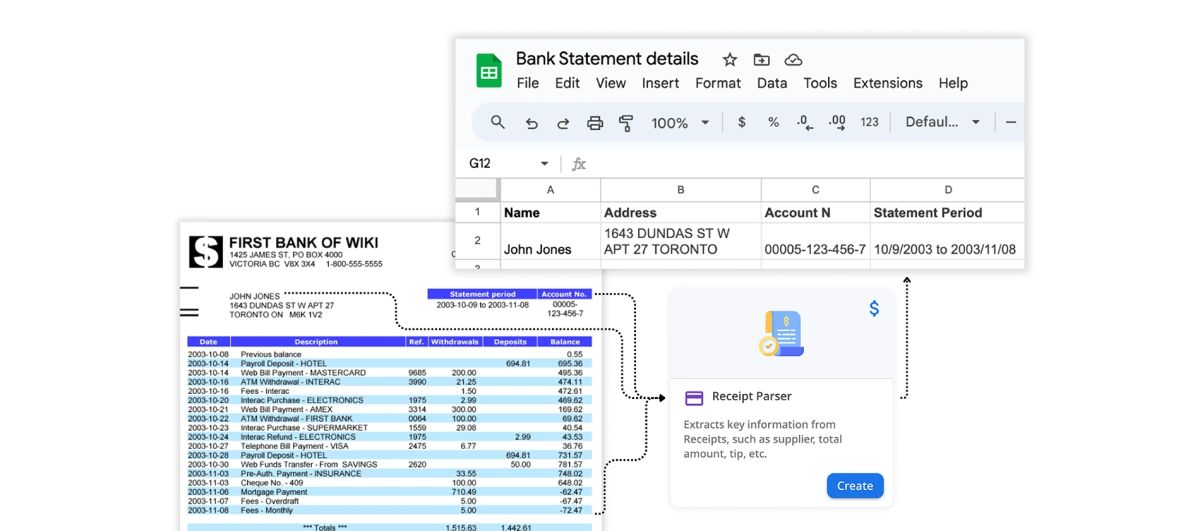The width and height of the screenshot is (1200, 531).
Task: Click the move to folder icon
Action: [762, 60]
